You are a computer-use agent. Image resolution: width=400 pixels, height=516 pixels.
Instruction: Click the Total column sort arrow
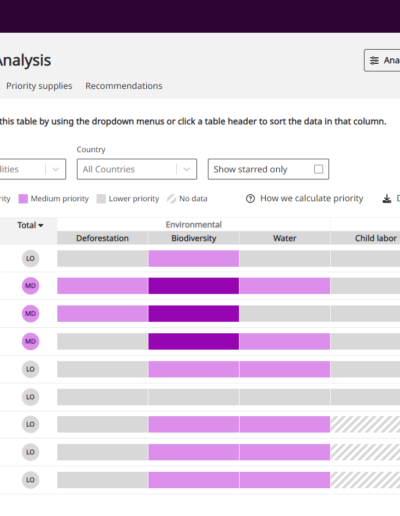(x=41, y=226)
